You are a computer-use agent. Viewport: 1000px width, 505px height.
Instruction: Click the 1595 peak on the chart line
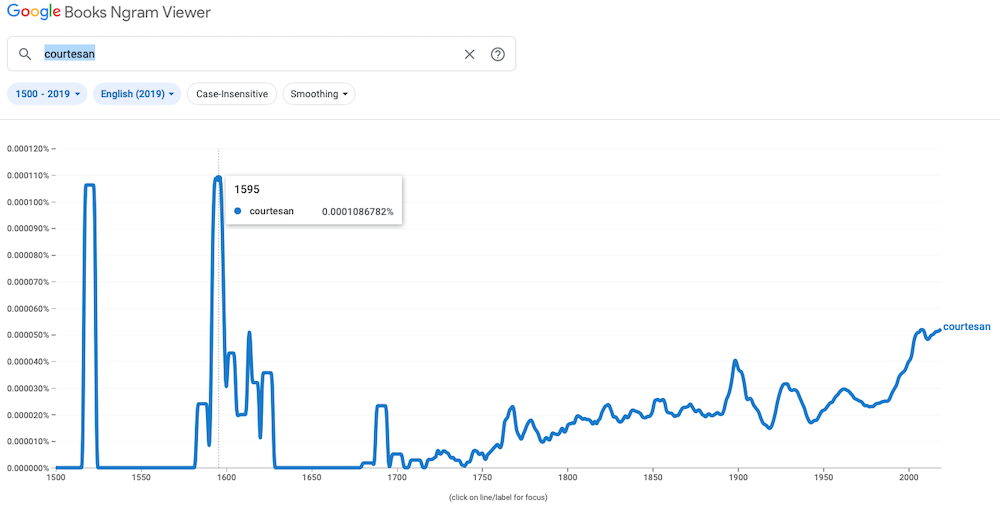[218, 178]
